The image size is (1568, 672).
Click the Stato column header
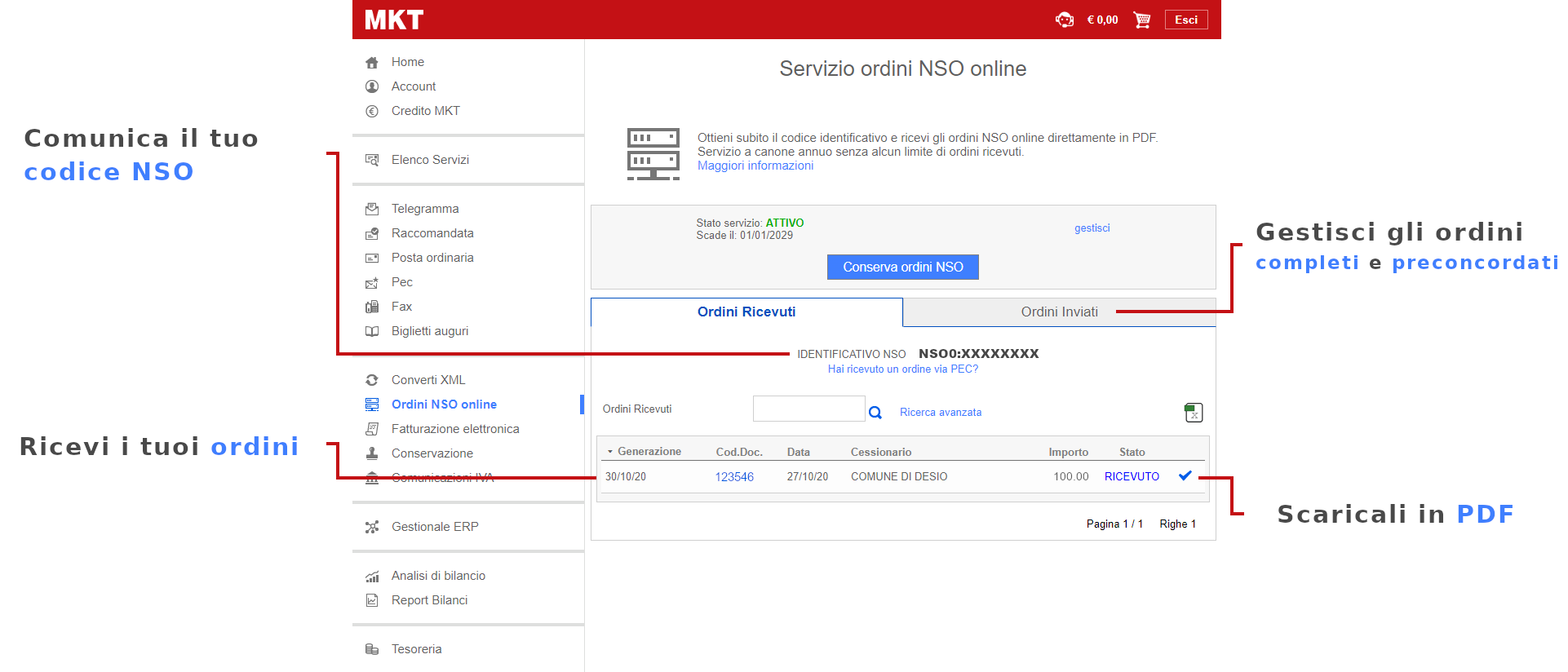(x=1132, y=452)
